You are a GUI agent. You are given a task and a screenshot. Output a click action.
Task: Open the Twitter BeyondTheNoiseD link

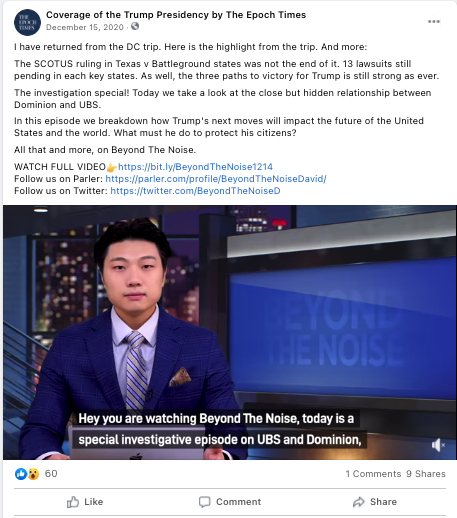[x=195, y=191]
